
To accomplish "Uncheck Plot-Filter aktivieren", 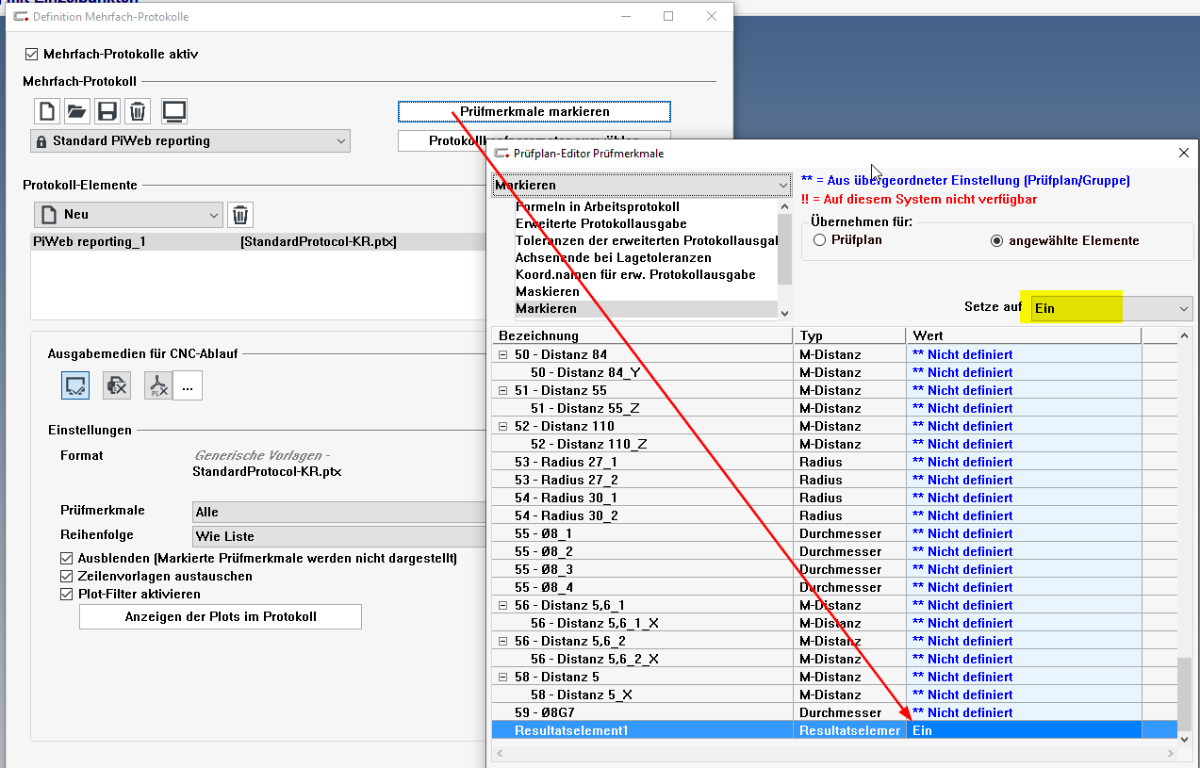I will (x=67, y=594).
